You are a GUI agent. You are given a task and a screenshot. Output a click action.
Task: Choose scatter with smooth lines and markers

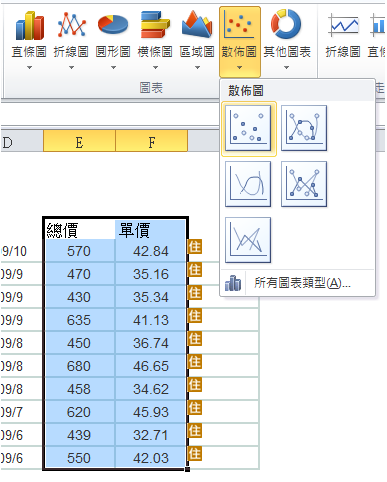click(x=304, y=128)
